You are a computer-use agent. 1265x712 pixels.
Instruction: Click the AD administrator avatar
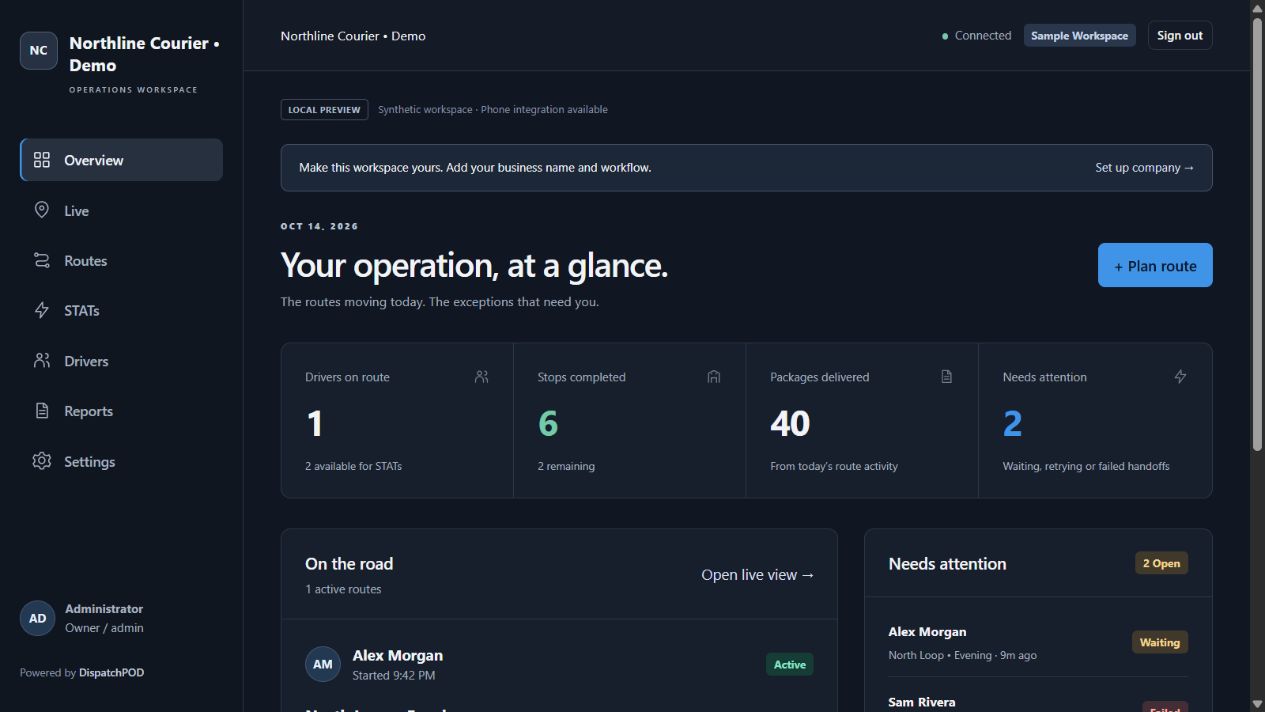(x=37, y=618)
